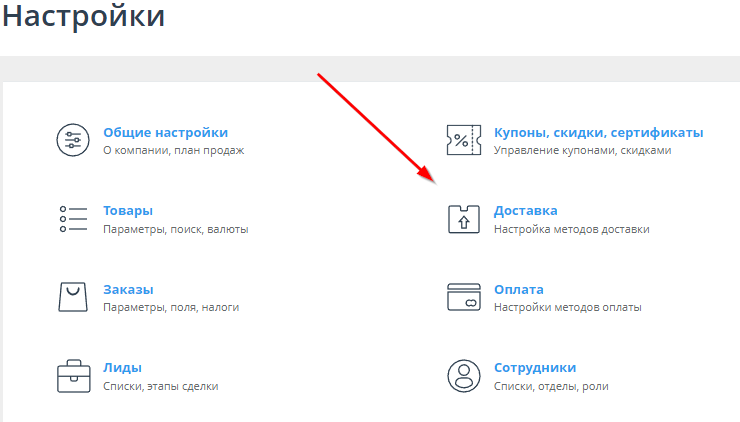
Task: Go to the Товары settings link
Action: pos(128,211)
